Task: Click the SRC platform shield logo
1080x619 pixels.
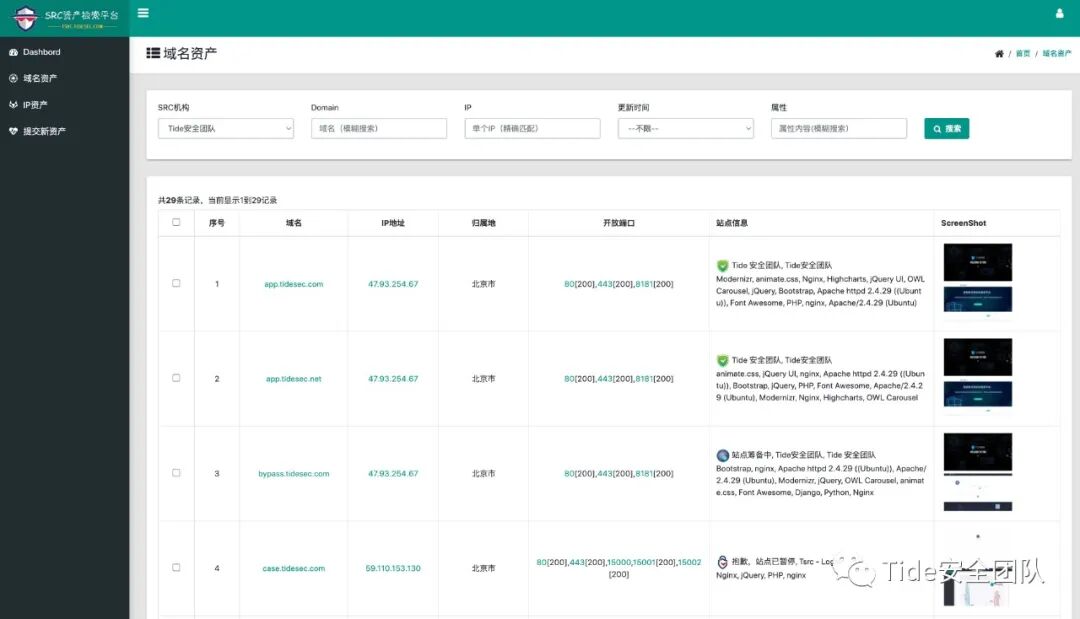Action: [25, 18]
